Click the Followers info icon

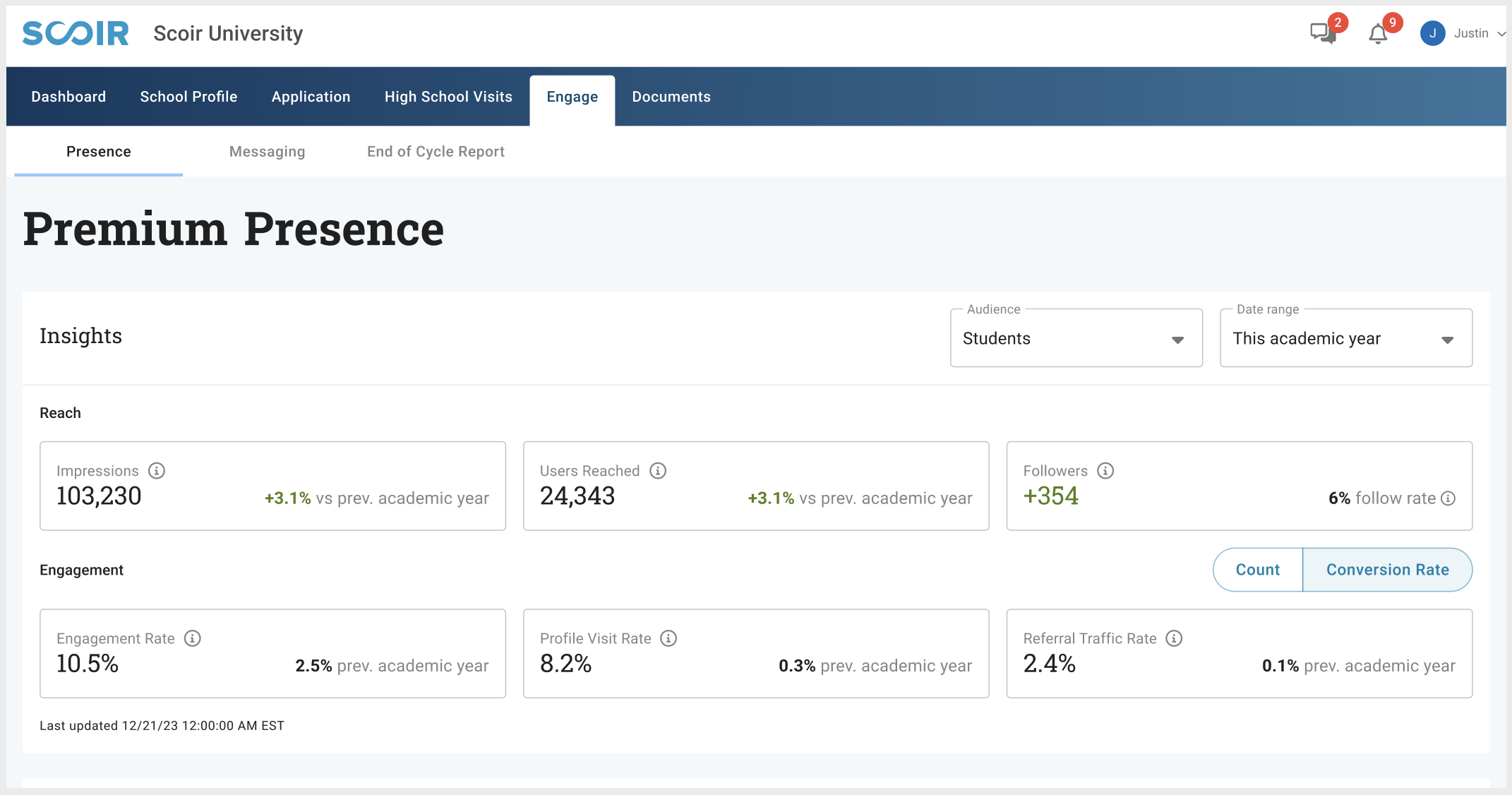pos(1105,471)
